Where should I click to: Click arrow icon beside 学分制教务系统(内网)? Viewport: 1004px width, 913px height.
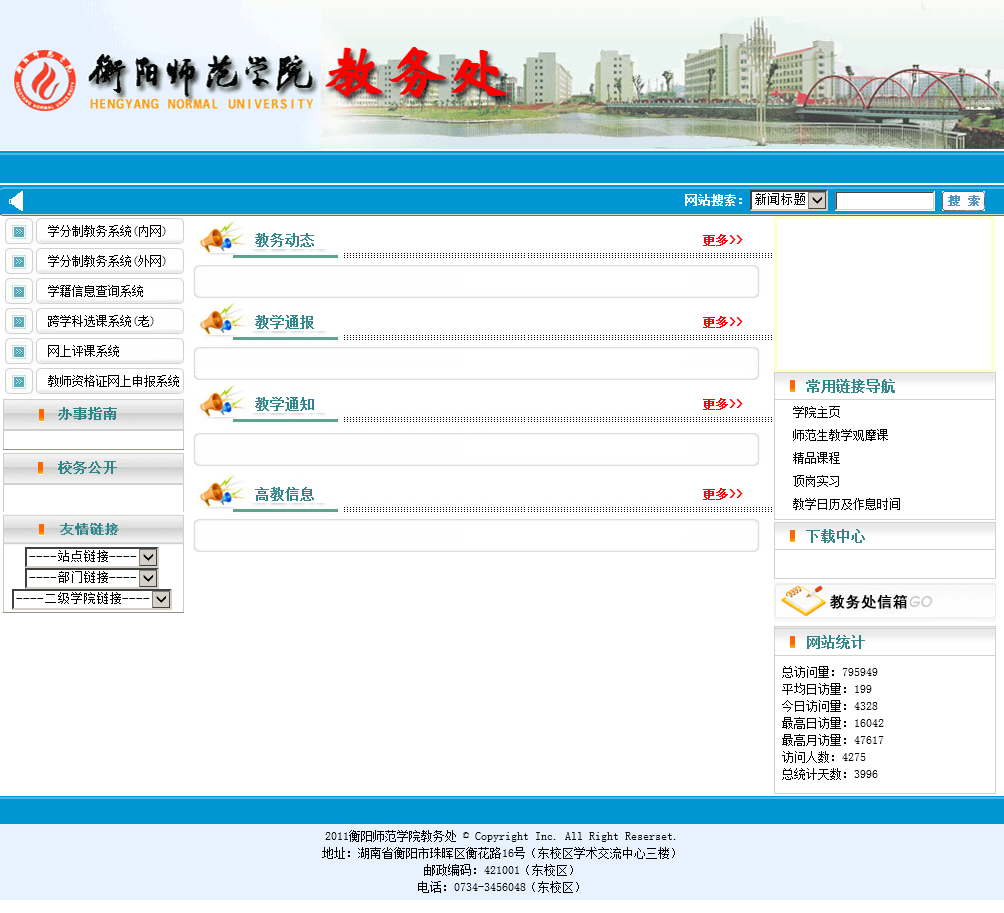pos(19,232)
